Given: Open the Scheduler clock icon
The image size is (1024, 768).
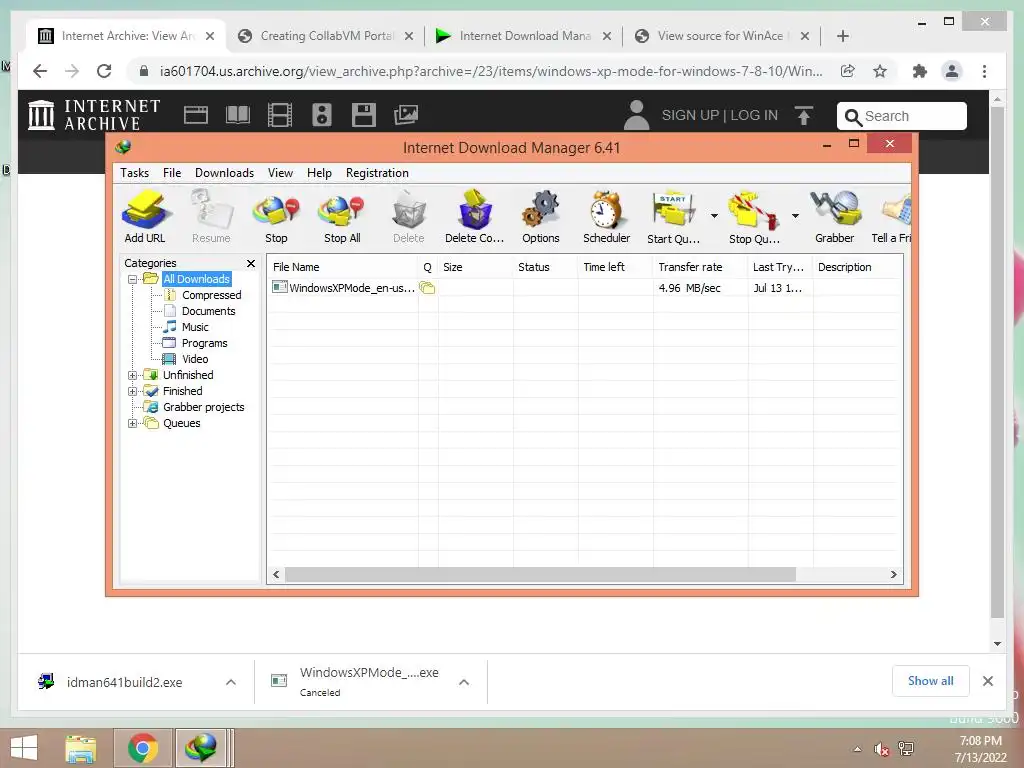Looking at the screenshot, I should click(x=607, y=216).
